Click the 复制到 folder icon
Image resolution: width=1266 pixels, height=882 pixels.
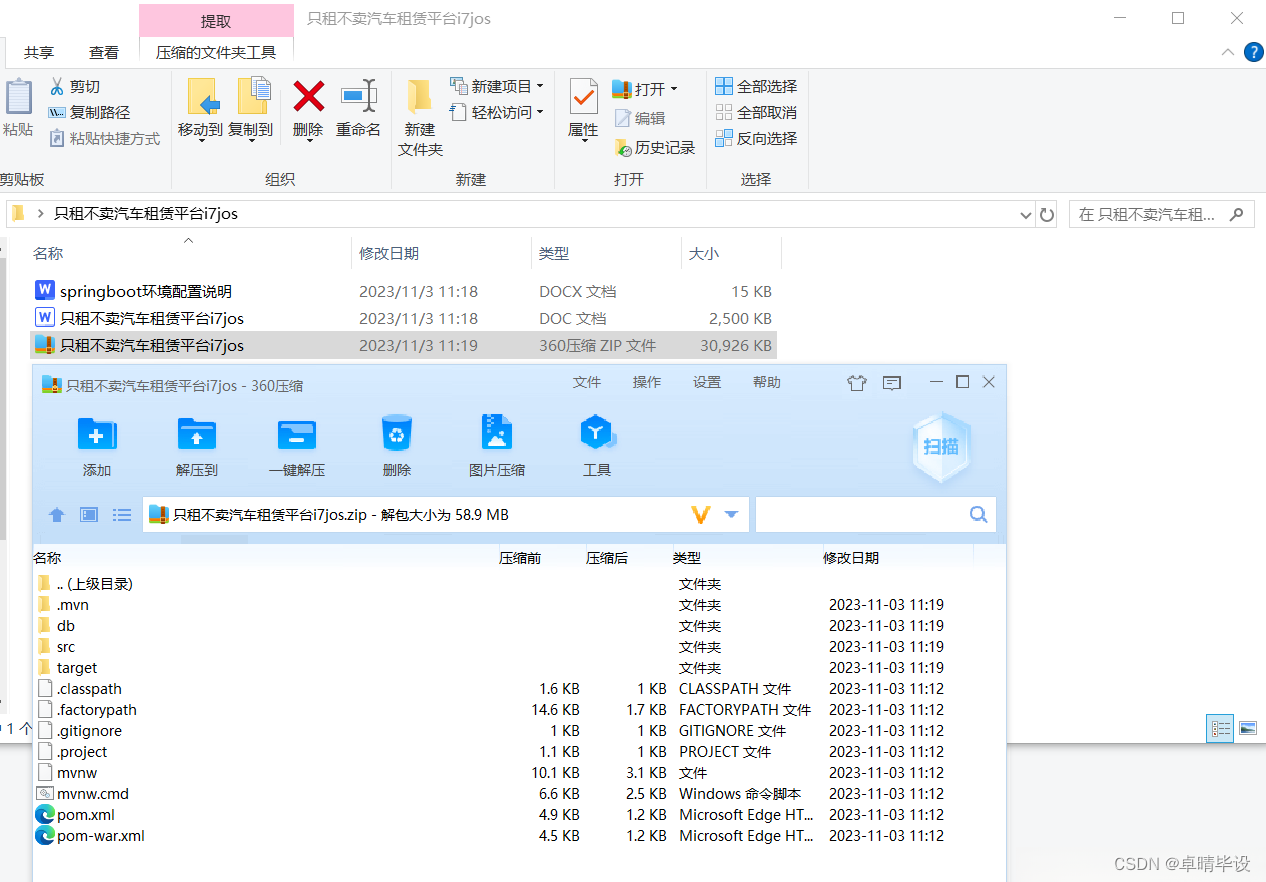point(252,96)
